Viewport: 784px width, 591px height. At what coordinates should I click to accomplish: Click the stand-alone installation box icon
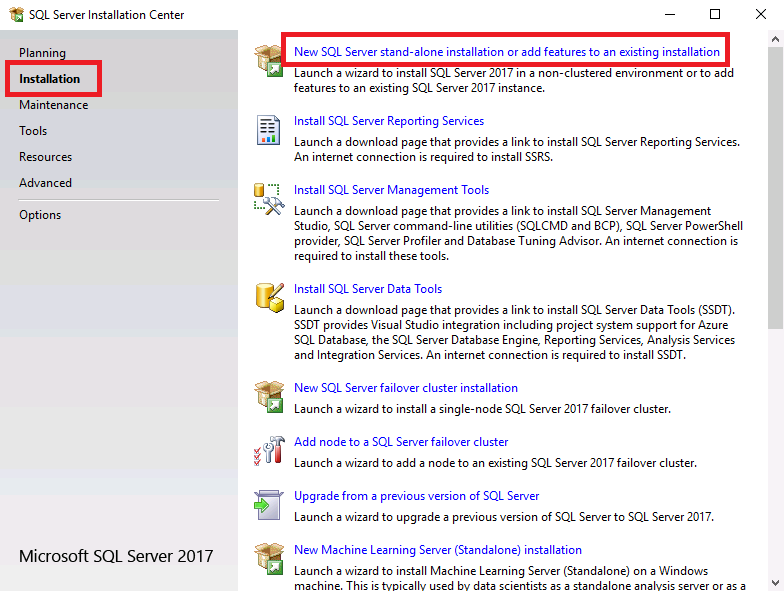click(269, 60)
